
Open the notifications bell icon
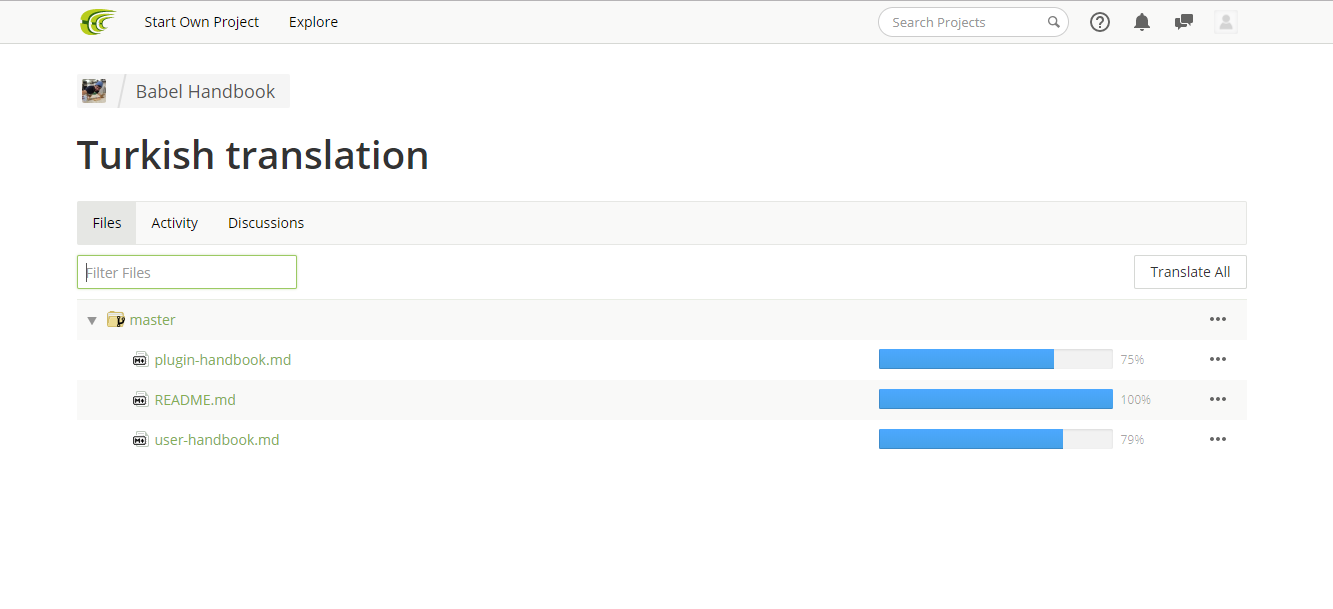pos(1142,22)
